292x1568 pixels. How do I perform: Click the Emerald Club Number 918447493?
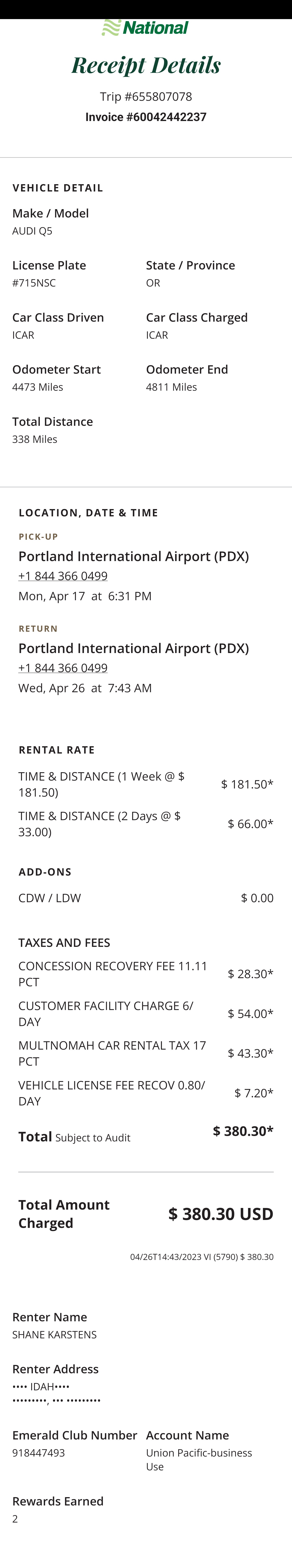pyautogui.click(x=38, y=1453)
